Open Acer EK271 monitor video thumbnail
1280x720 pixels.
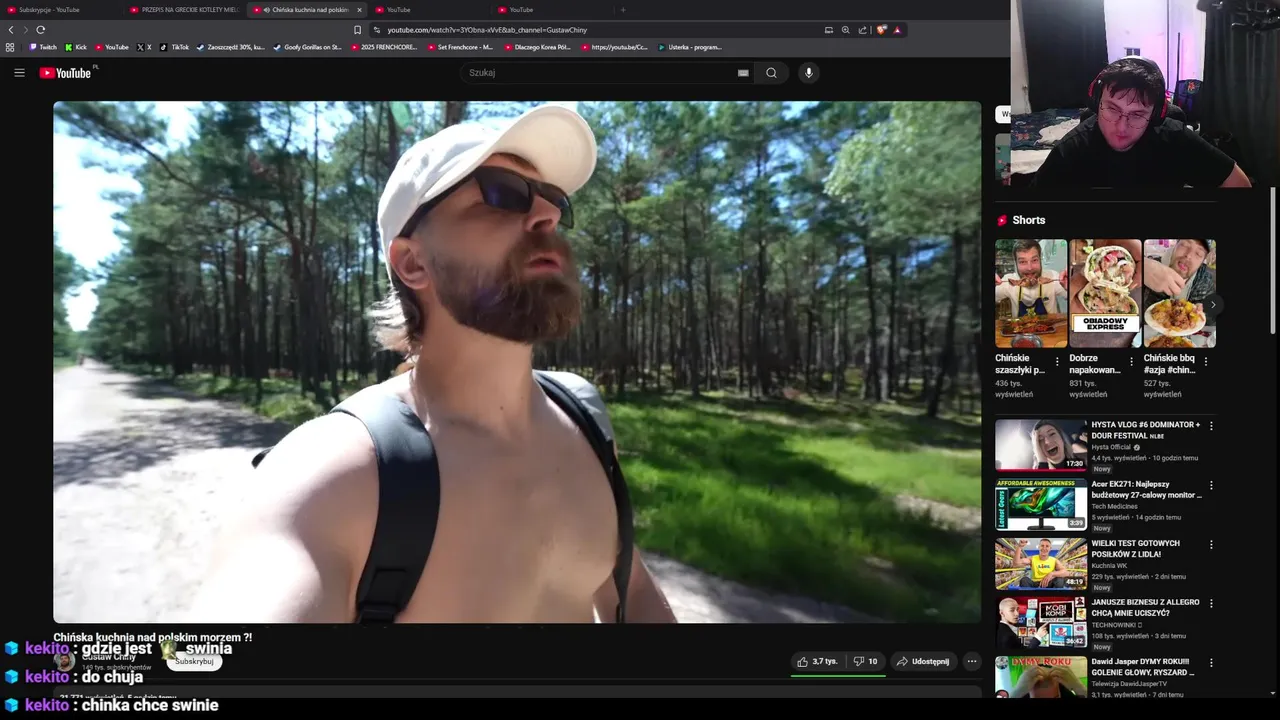1041,504
